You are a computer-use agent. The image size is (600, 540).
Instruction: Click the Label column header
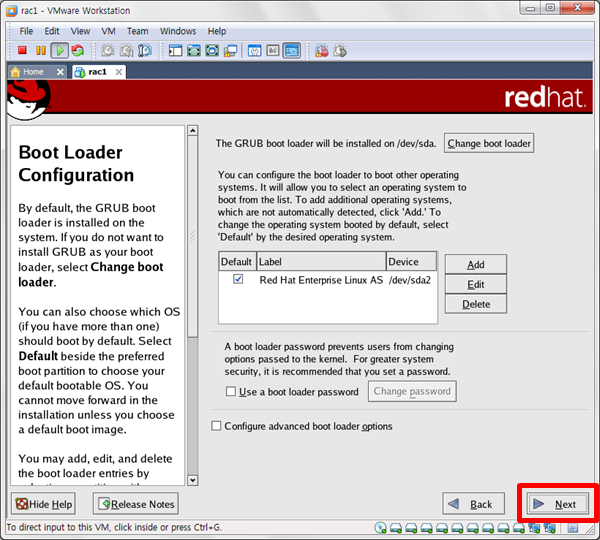coord(321,262)
